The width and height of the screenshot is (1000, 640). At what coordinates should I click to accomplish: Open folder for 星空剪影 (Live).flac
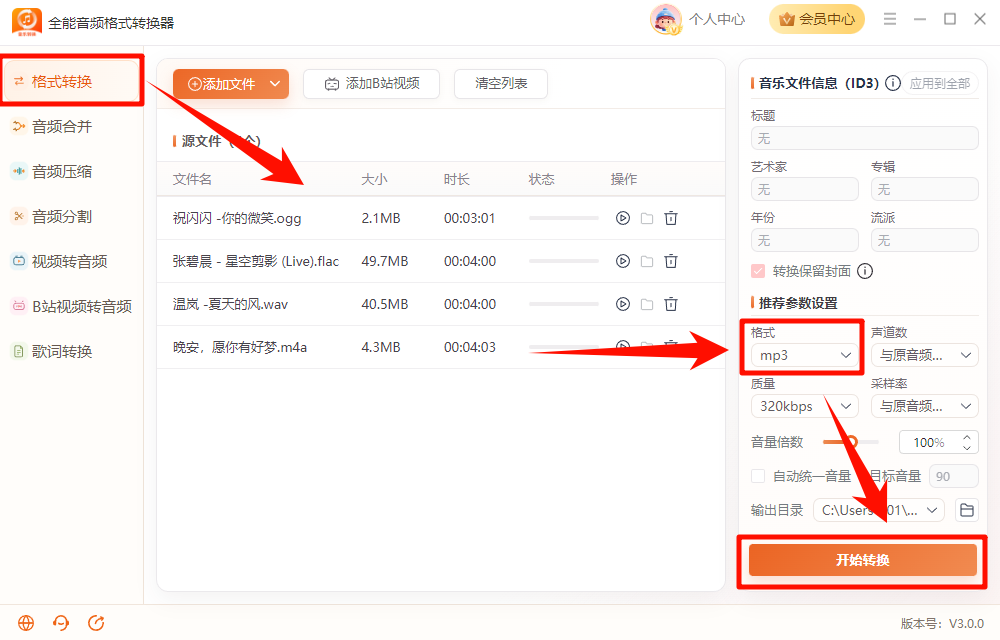tap(647, 261)
